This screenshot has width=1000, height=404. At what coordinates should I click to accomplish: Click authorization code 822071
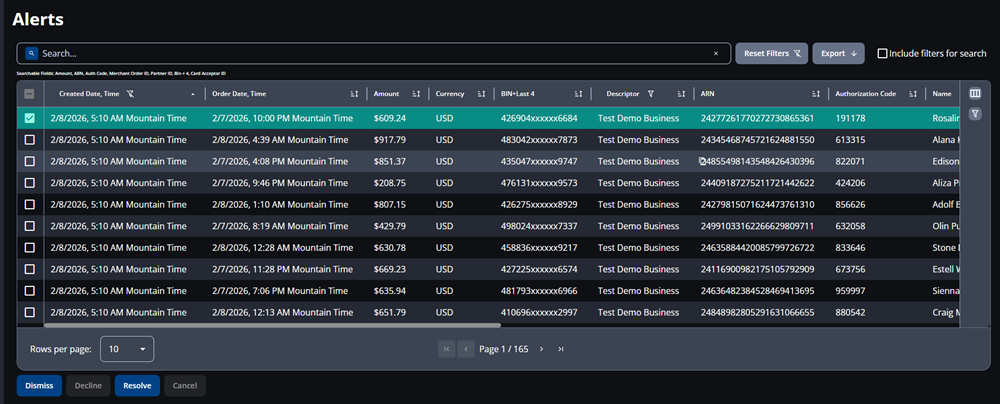point(850,161)
